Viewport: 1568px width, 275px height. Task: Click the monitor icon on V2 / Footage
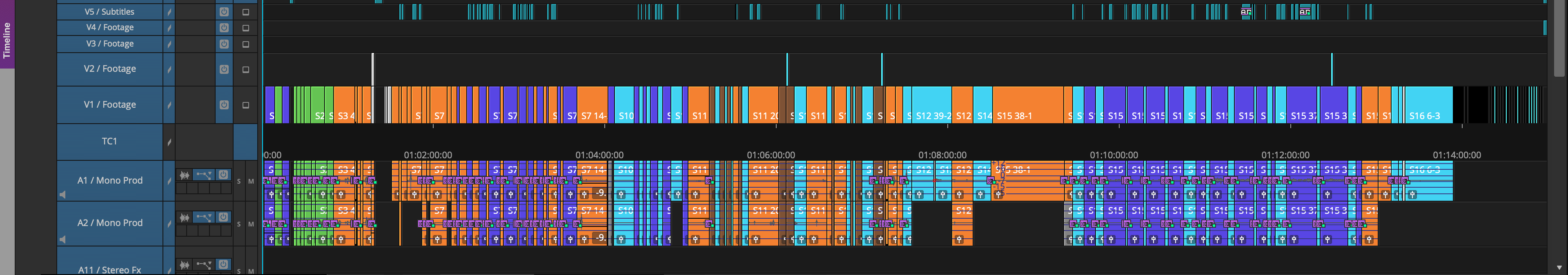click(x=246, y=70)
